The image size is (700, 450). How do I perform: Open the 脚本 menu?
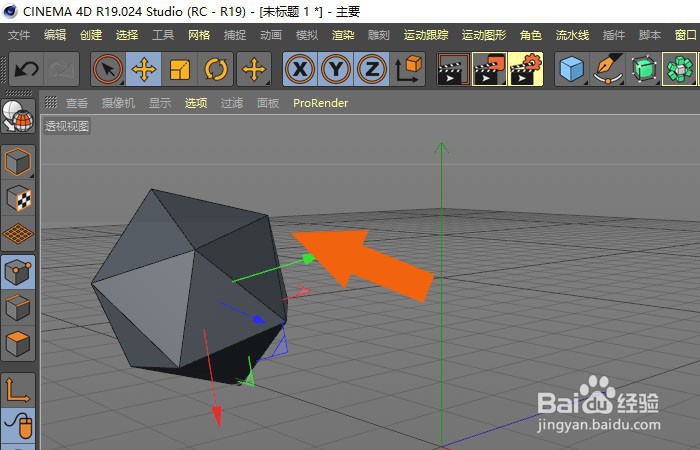click(650, 35)
